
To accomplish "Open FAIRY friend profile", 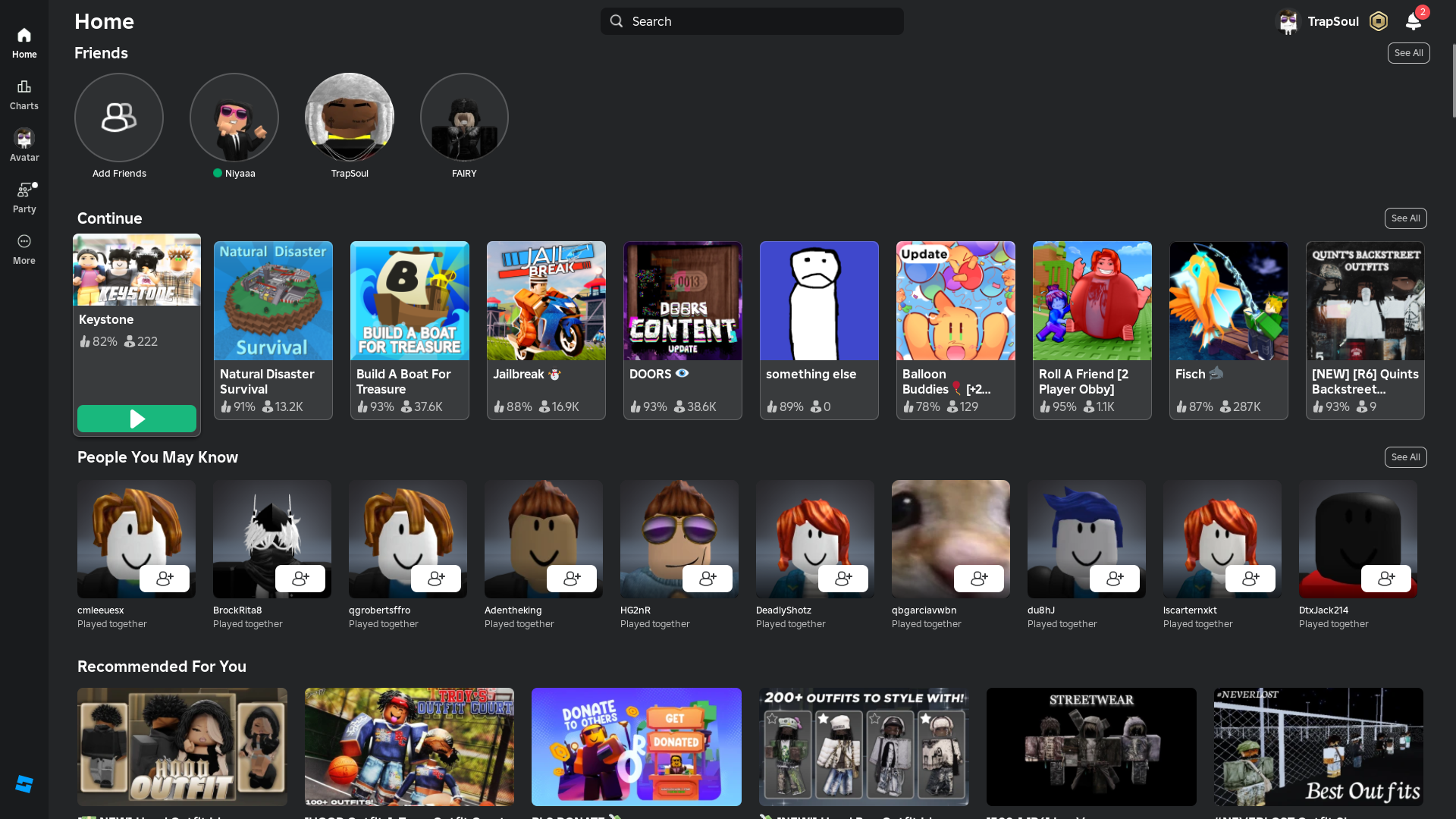I will [464, 118].
